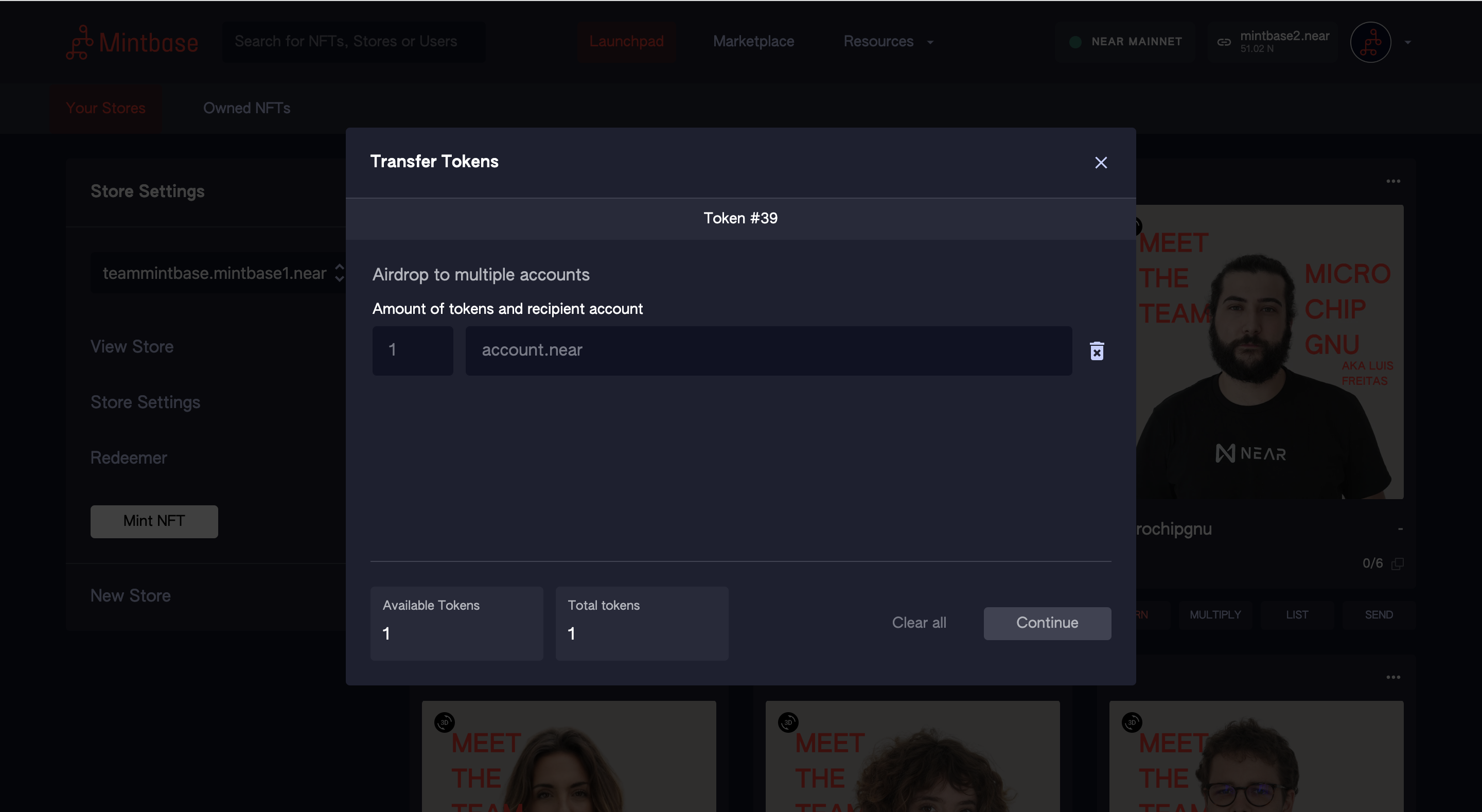This screenshot has height=812, width=1482.
Task: Click View Store in the sidebar
Action: 132,346
